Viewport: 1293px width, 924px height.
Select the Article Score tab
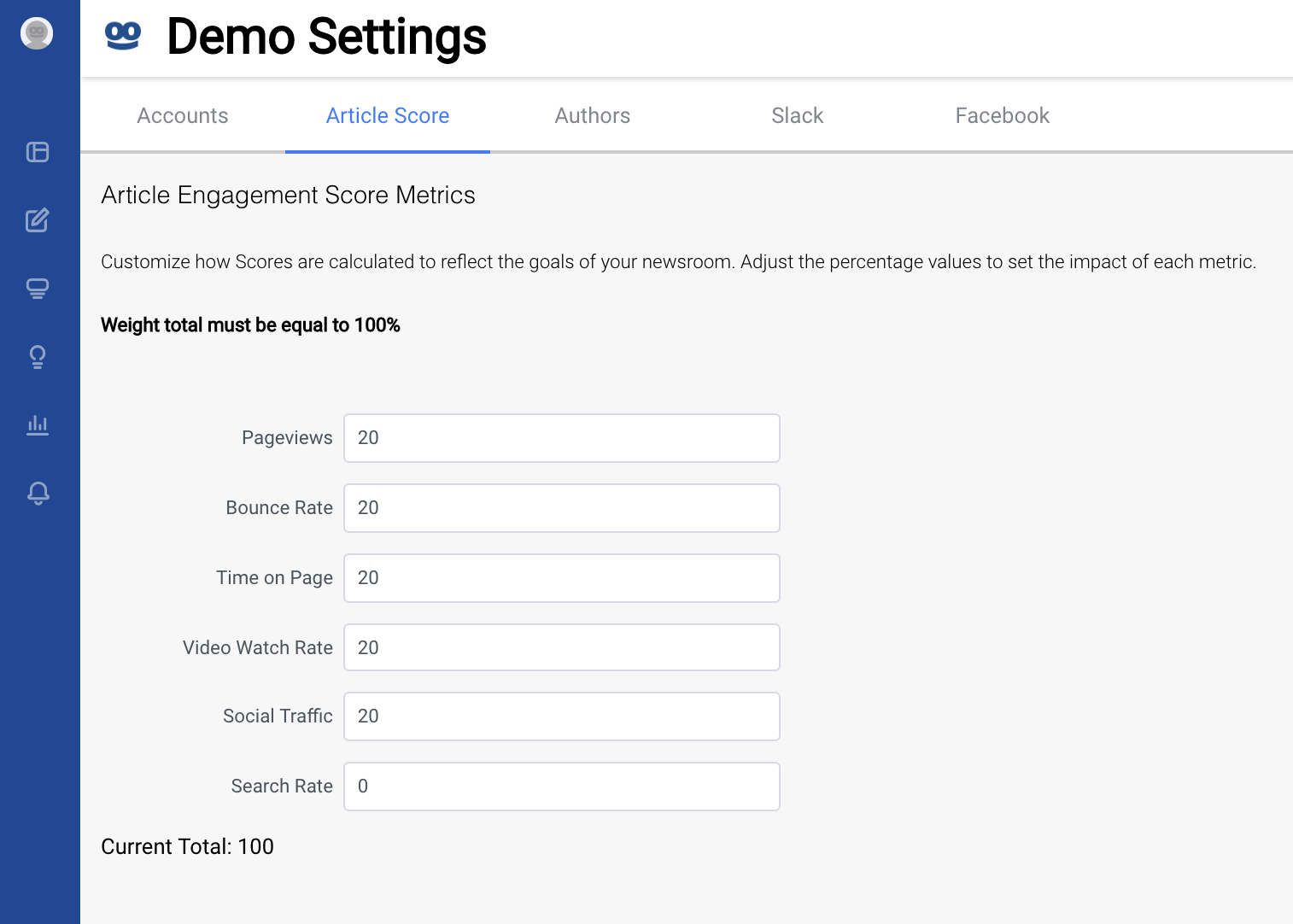click(387, 115)
